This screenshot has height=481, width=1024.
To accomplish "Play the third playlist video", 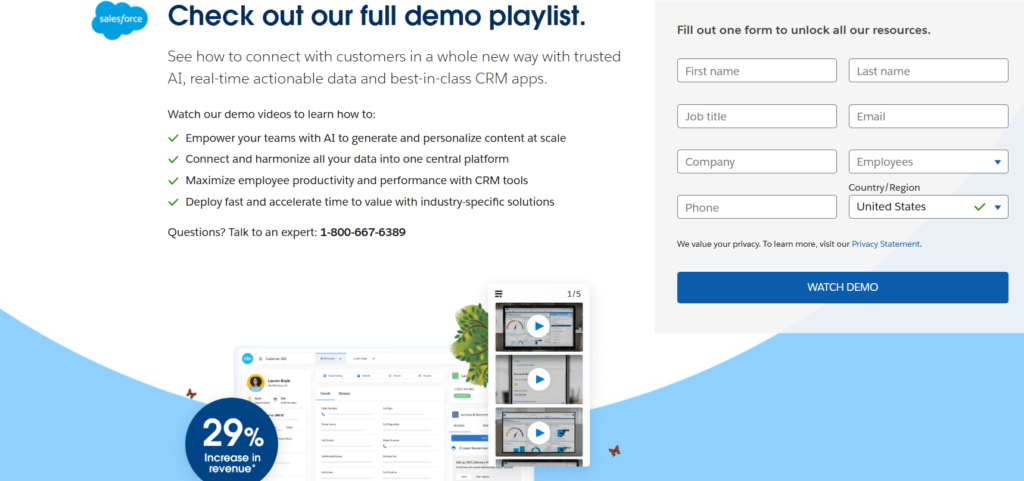I will tap(538, 432).
